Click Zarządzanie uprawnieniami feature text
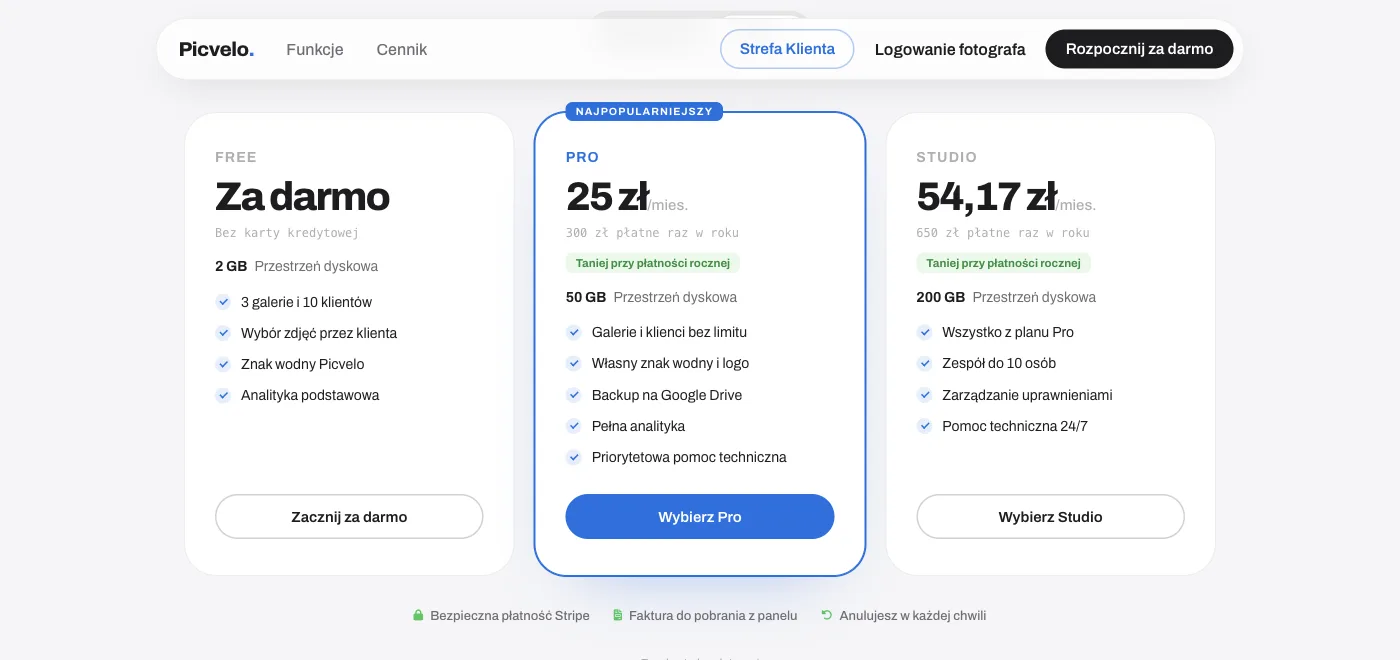This screenshot has width=1400, height=660. point(1027,395)
